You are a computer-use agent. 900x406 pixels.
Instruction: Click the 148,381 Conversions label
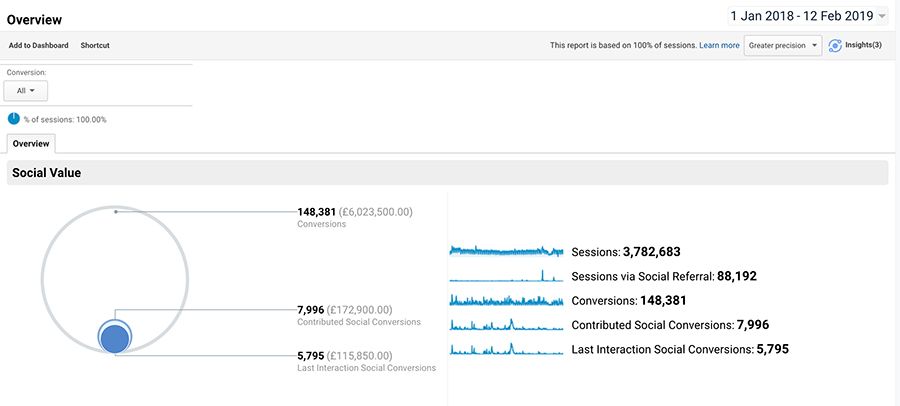(354, 212)
